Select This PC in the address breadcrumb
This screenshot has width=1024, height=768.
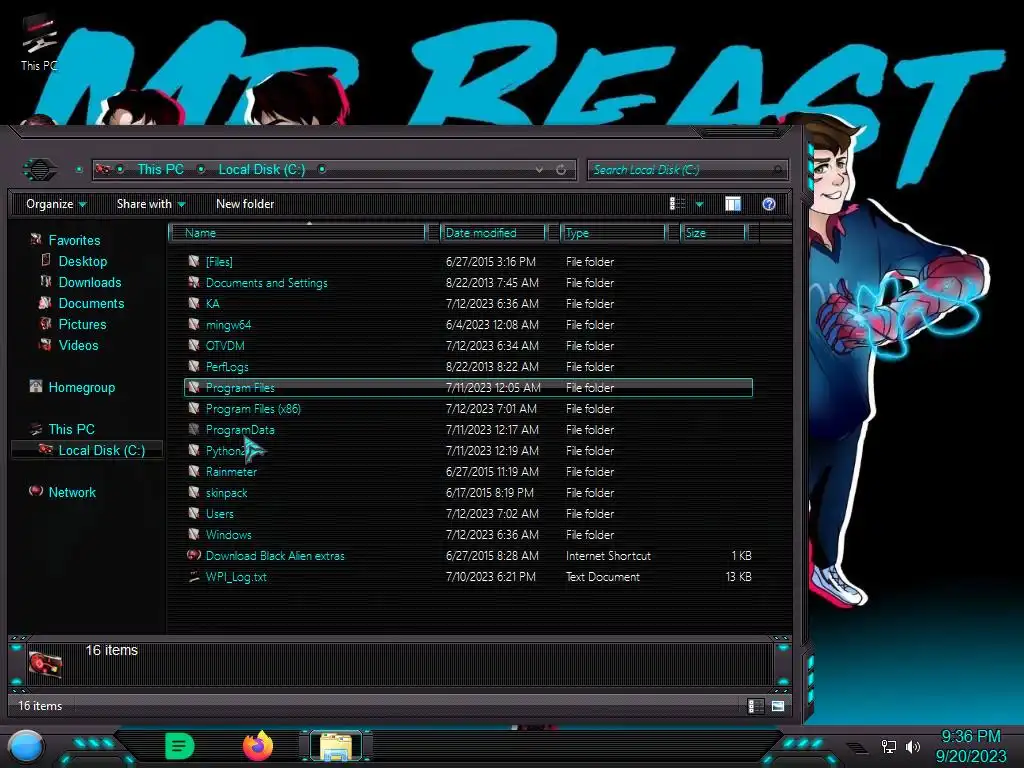tap(161, 169)
